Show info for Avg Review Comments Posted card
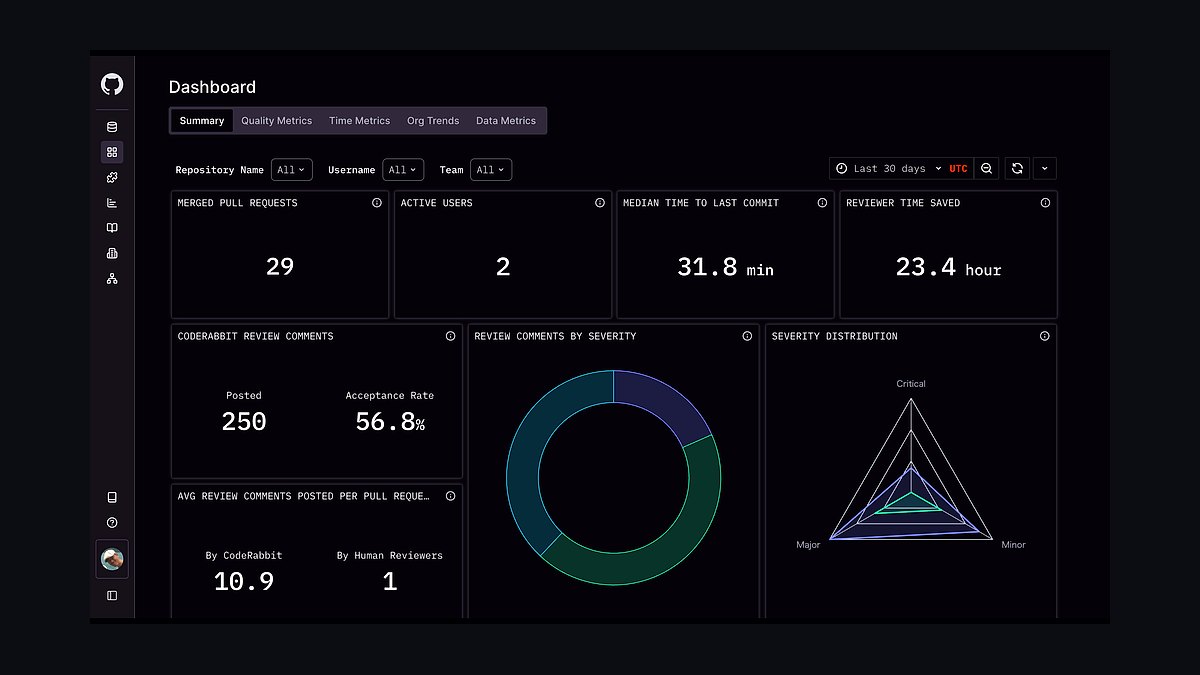Image resolution: width=1200 pixels, height=675 pixels. (450, 496)
